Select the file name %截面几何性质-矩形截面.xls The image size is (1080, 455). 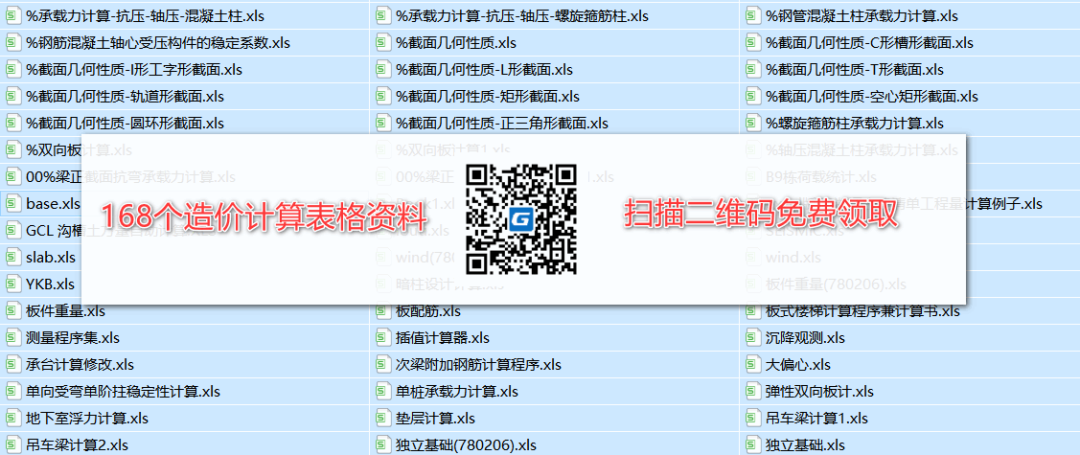point(488,96)
